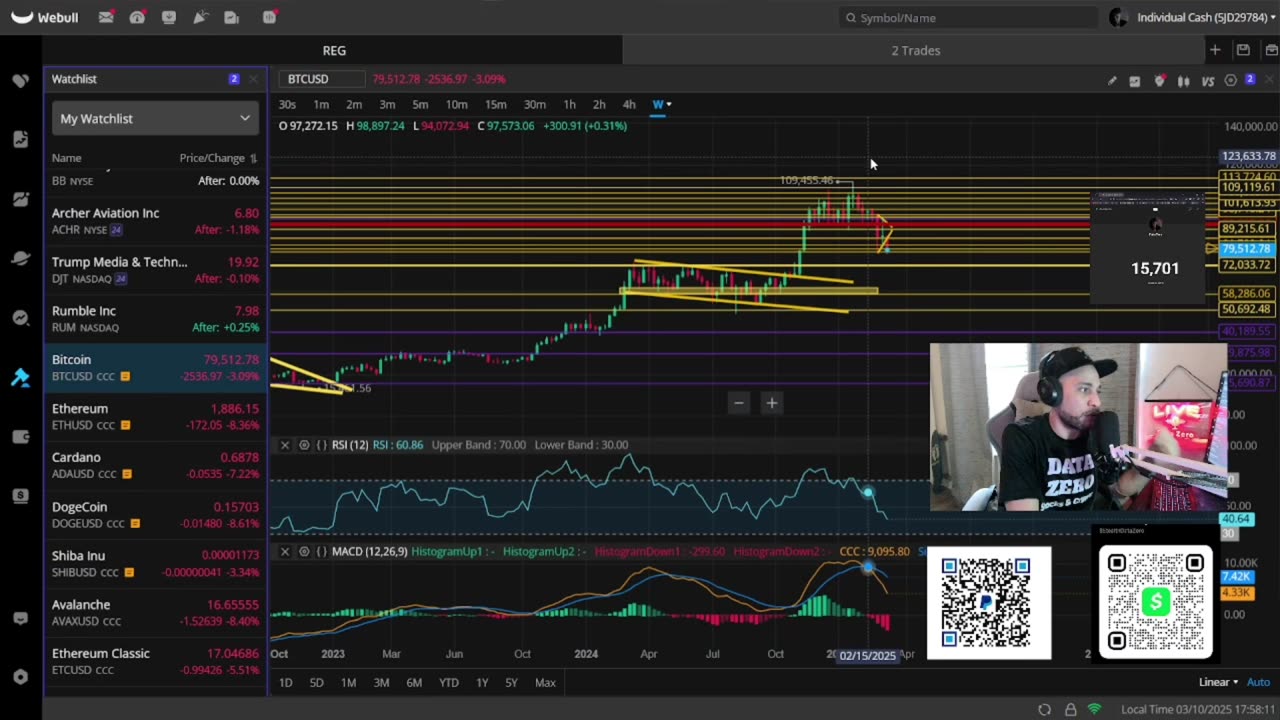Select the active blue trading tool sidebar icon
Image resolution: width=1280 pixels, height=720 pixels.
[x=20, y=378]
